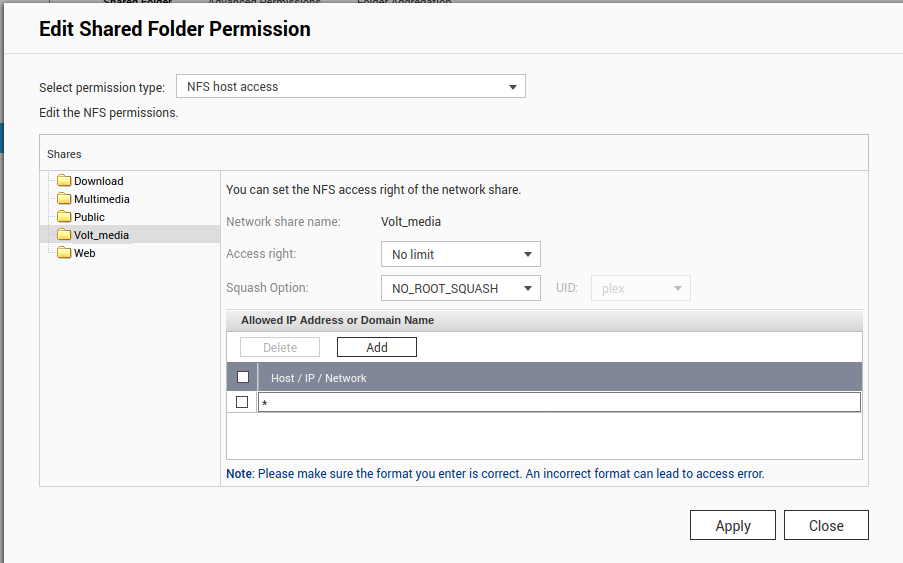The image size is (903, 563).
Task: Click the Delete button
Action: tap(280, 347)
